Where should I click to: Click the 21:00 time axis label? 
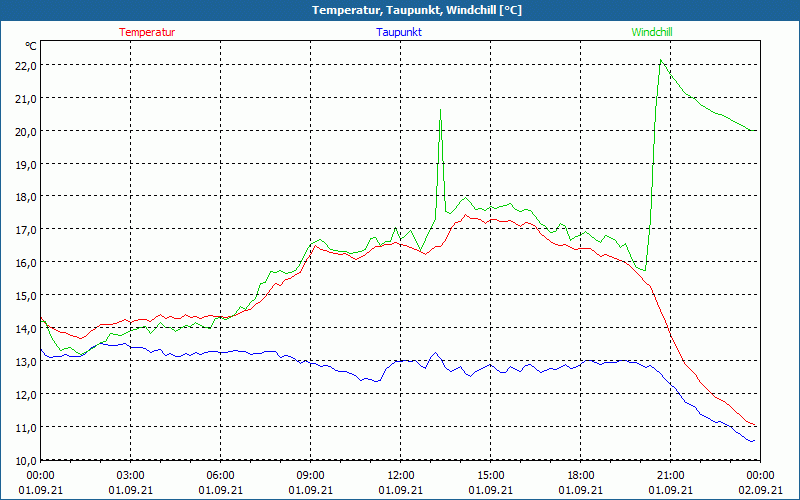[670, 476]
